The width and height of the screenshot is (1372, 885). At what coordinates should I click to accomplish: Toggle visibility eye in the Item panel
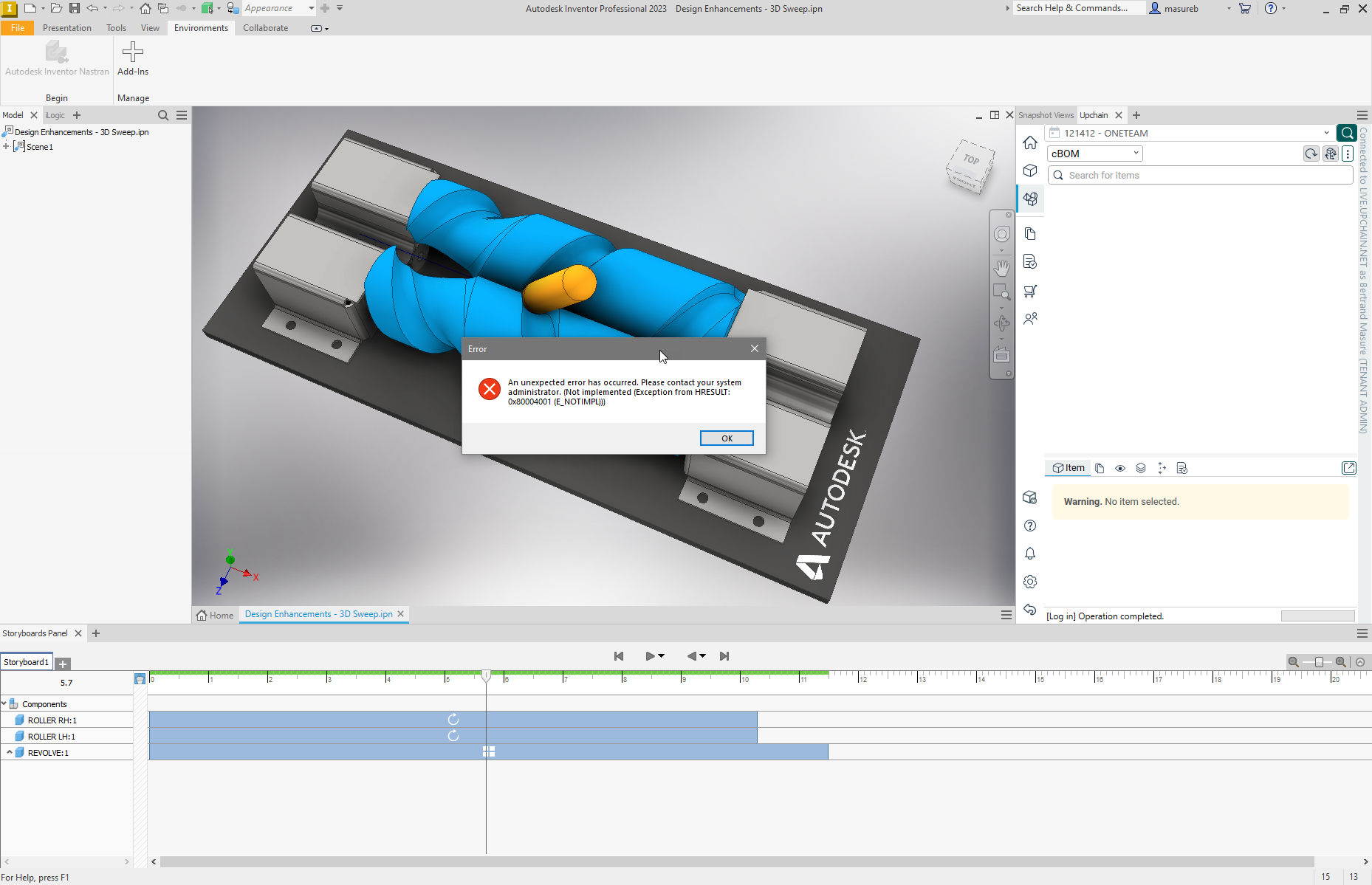[x=1120, y=467]
